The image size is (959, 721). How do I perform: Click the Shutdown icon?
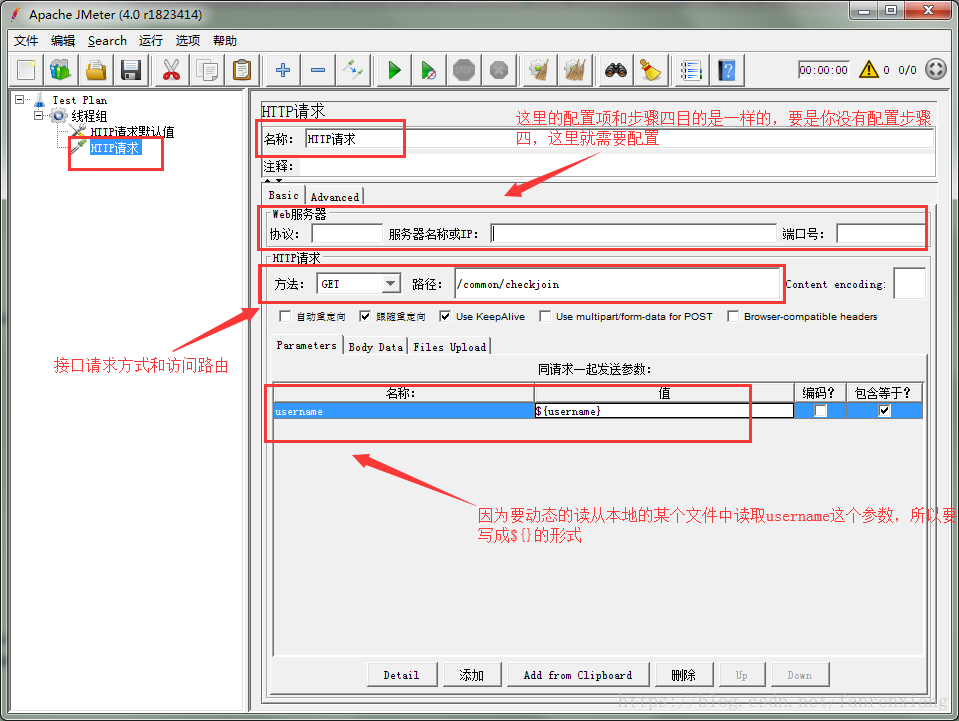(x=499, y=70)
